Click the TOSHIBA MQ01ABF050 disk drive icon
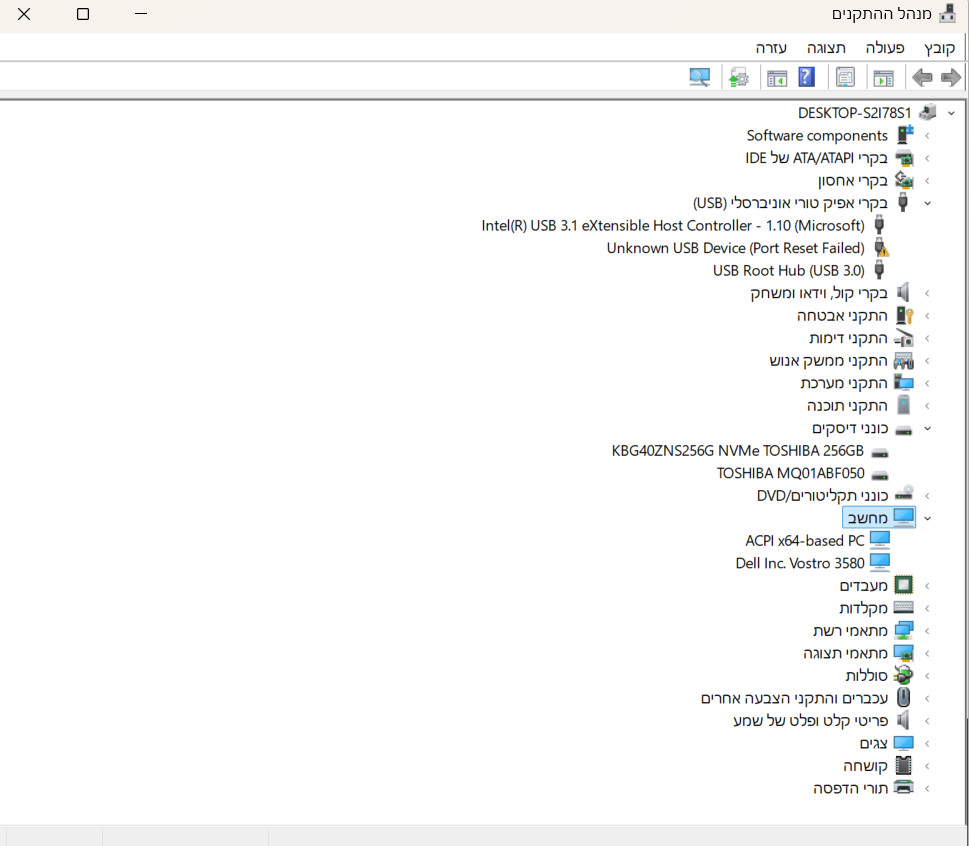 (879, 475)
